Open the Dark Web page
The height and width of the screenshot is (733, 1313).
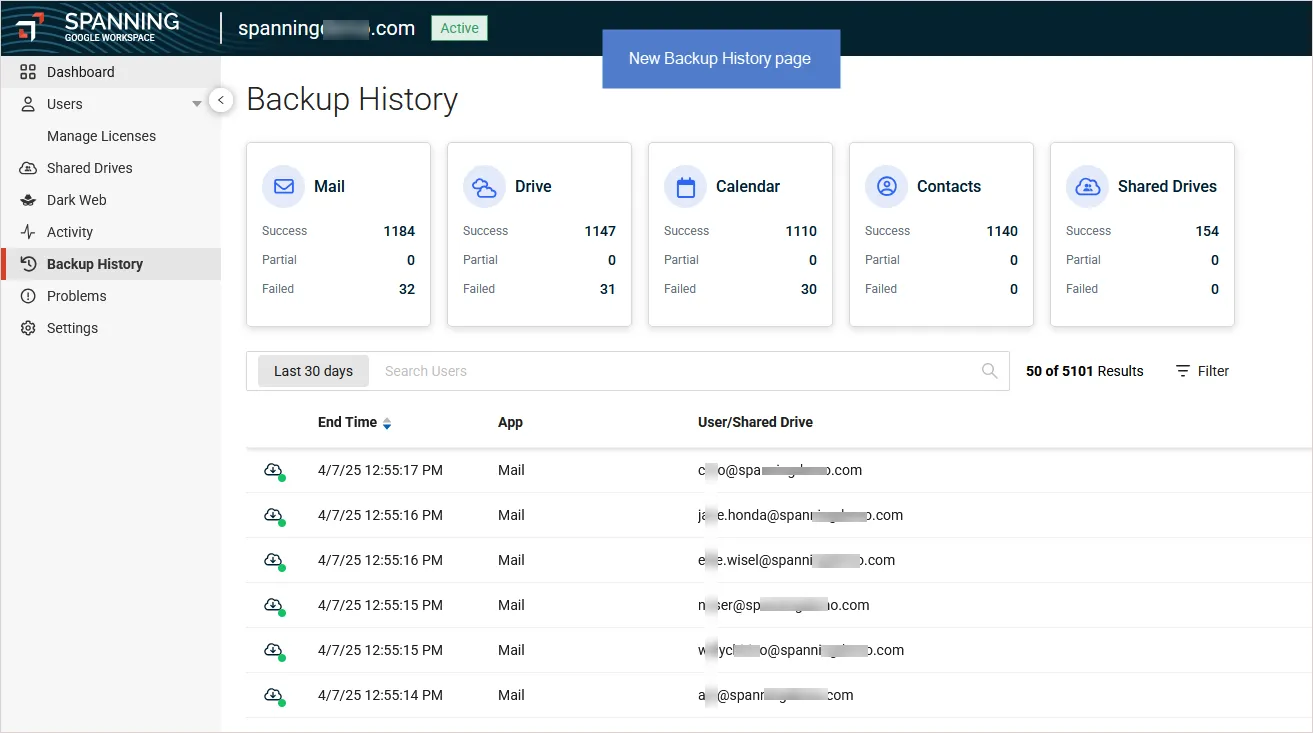(x=76, y=200)
